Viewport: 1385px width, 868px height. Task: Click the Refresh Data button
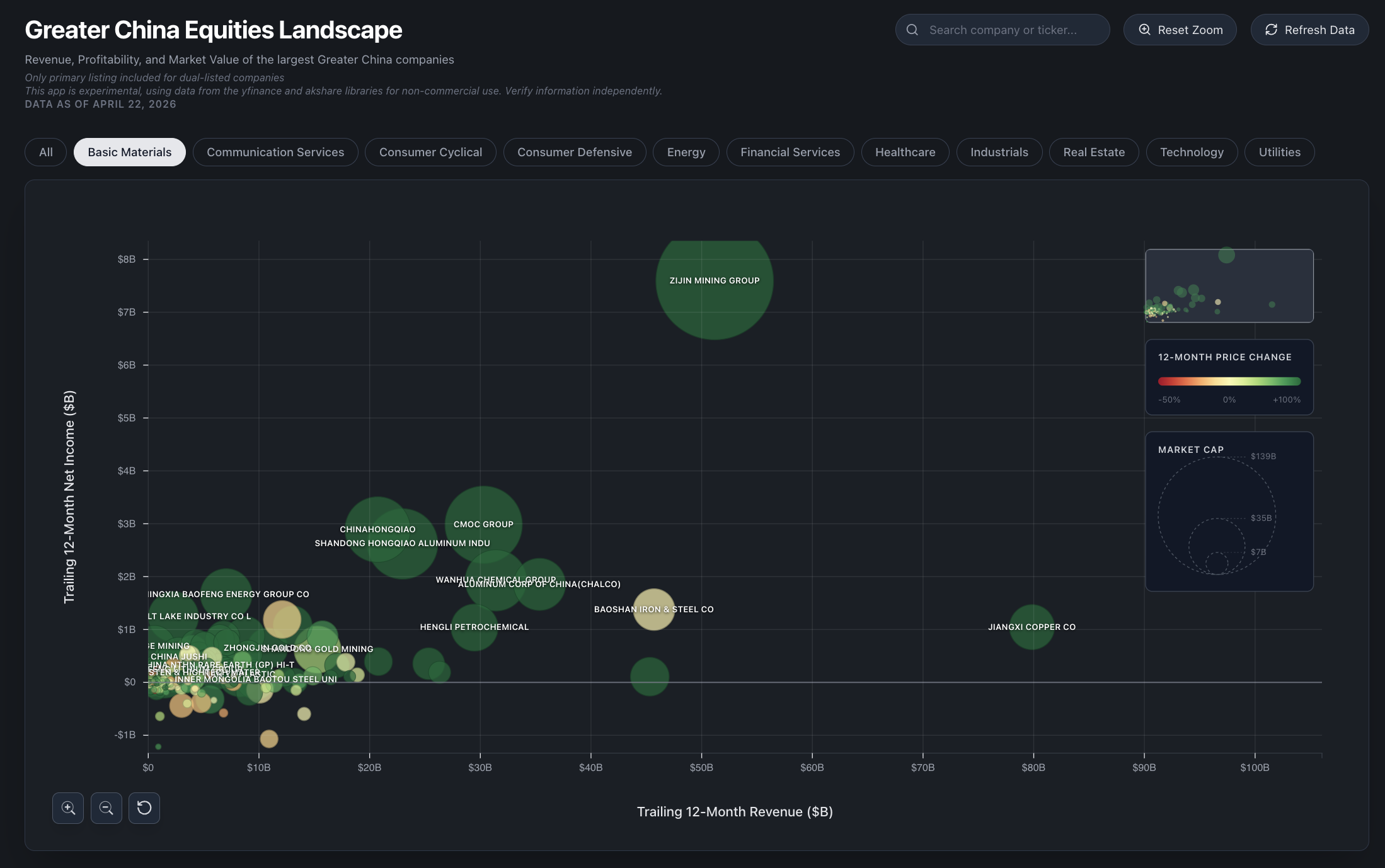pyautogui.click(x=1309, y=30)
